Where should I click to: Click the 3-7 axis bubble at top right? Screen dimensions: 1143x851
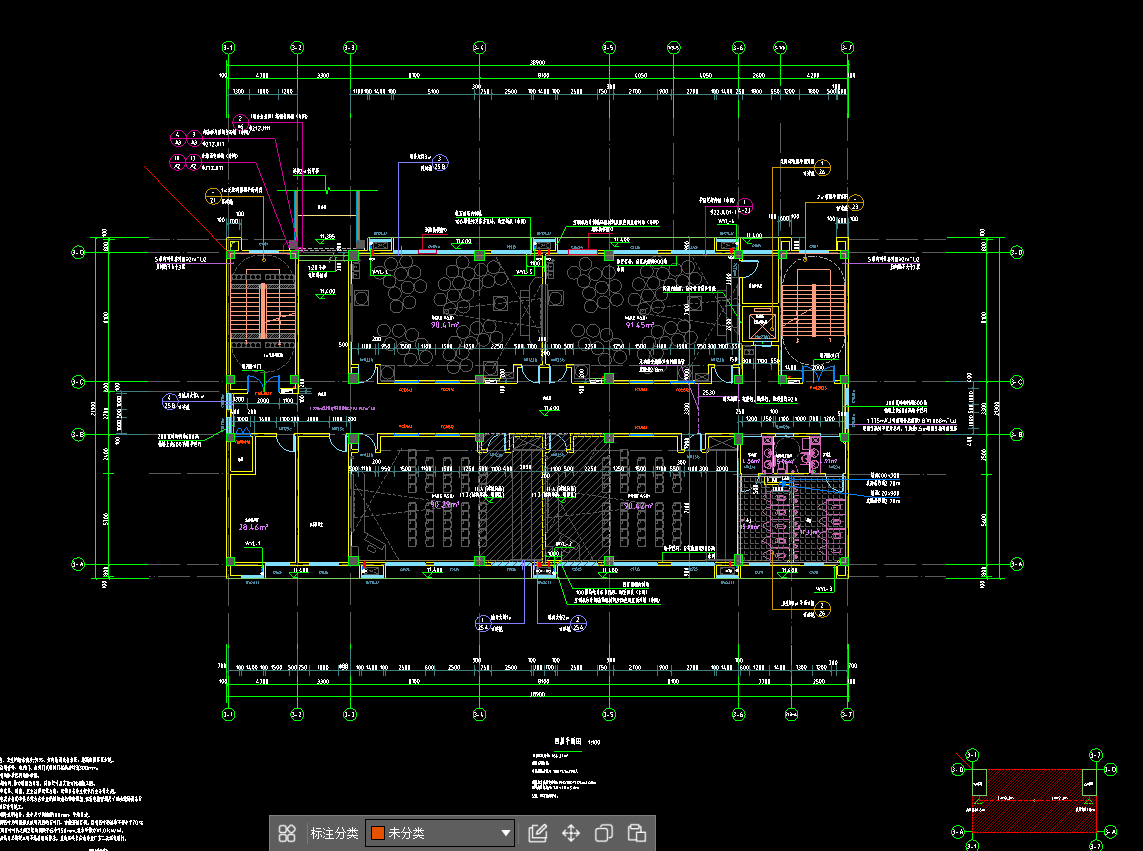click(847, 47)
